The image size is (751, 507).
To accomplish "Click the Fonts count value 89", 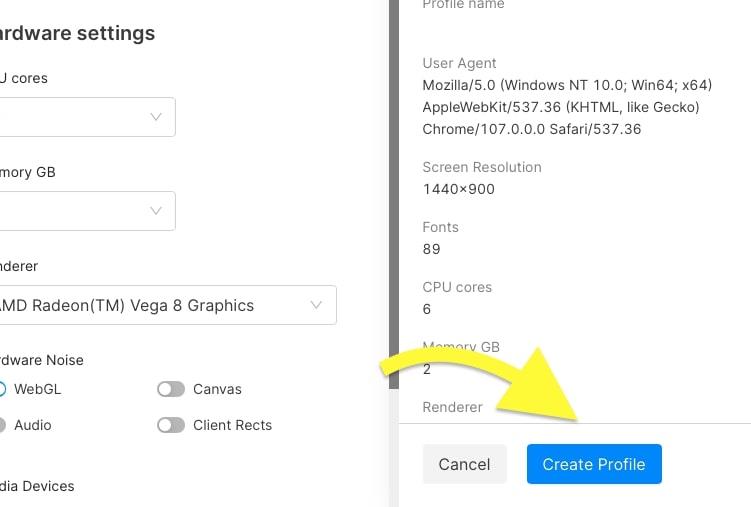I will tap(431, 249).
